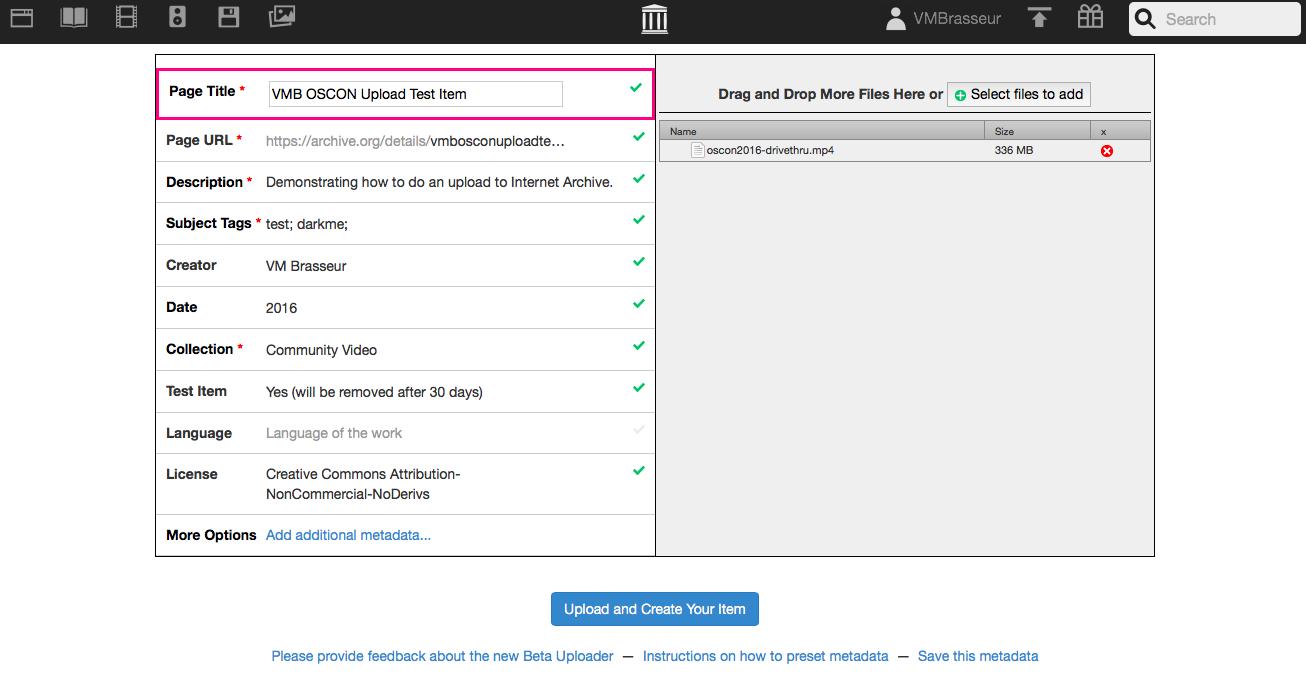The height and width of the screenshot is (686, 1306).
Task: Click the 'License' field label
Action: click(x=192, y=474)
